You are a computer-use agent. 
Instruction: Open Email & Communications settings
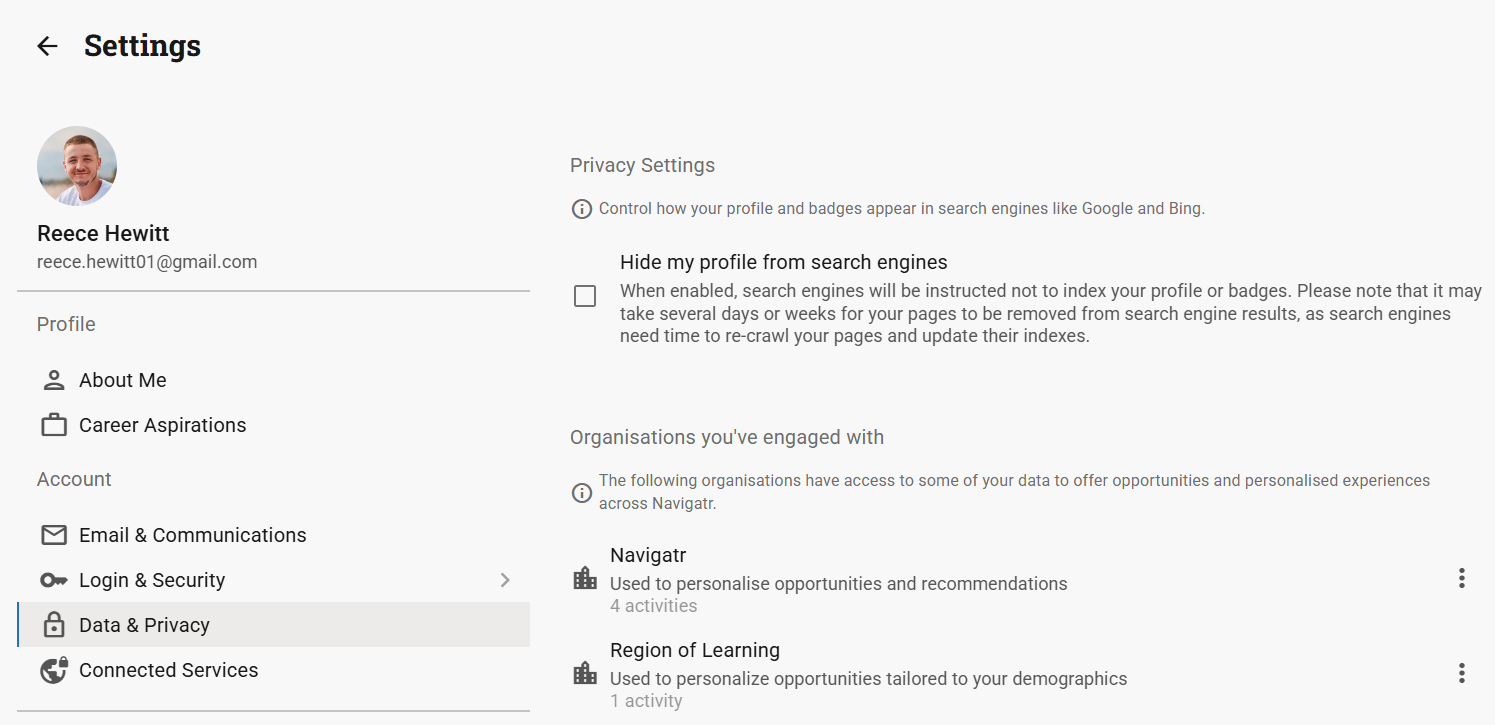(x=192, y=535)
